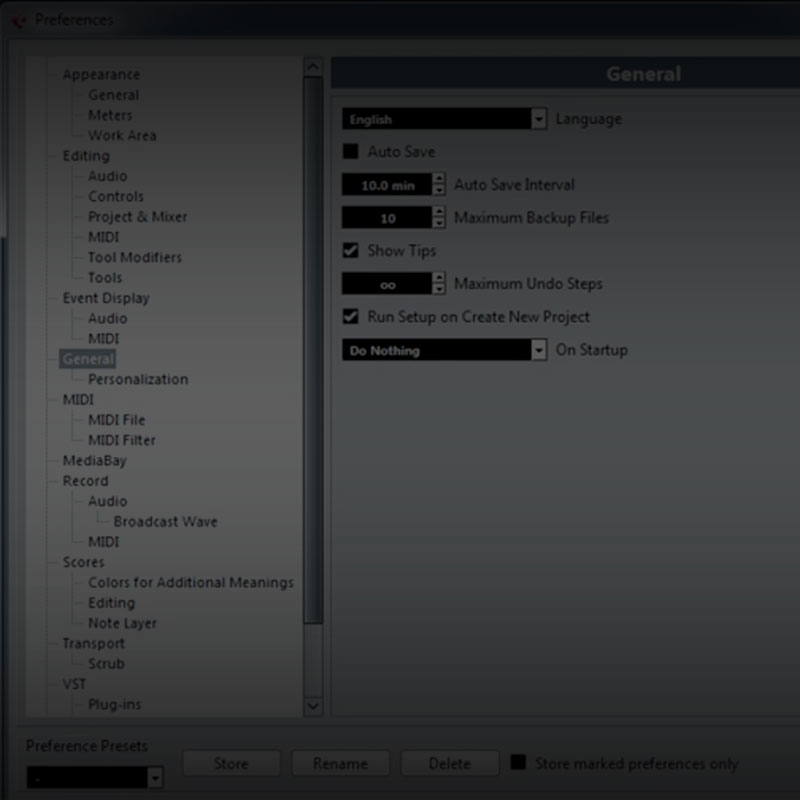The width and height of the screenshot is (800, 800).
Task: Open the Personalization preferences page
Action: point(138,379)
